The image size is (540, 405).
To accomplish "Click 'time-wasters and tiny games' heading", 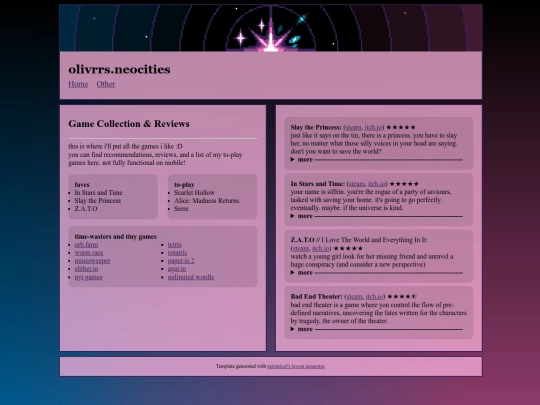I will pyautogui.click(x=116, y=237).
